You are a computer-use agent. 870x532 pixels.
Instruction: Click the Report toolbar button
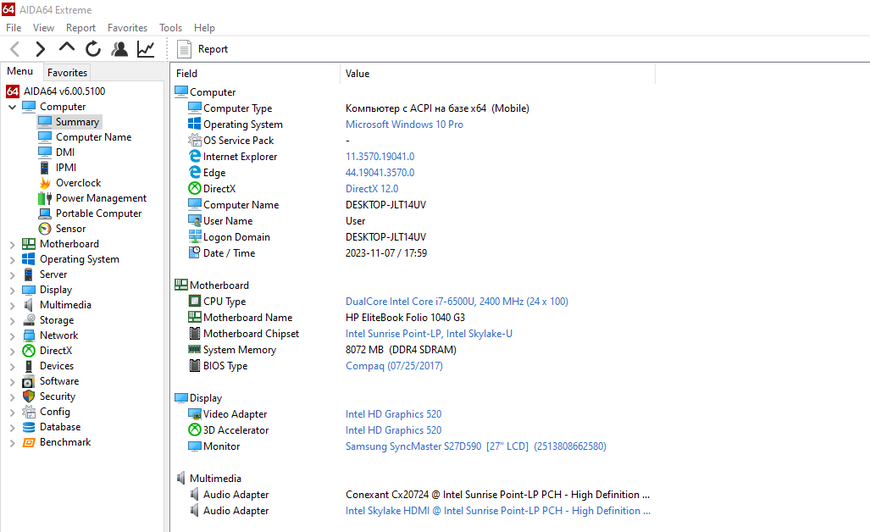[x=203, y=49]
